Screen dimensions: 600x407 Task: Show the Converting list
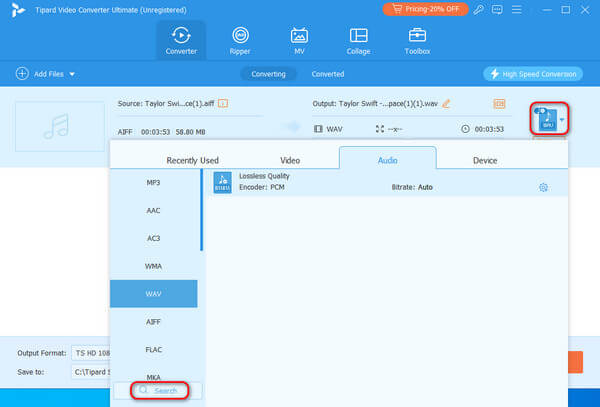pos(268,74)
